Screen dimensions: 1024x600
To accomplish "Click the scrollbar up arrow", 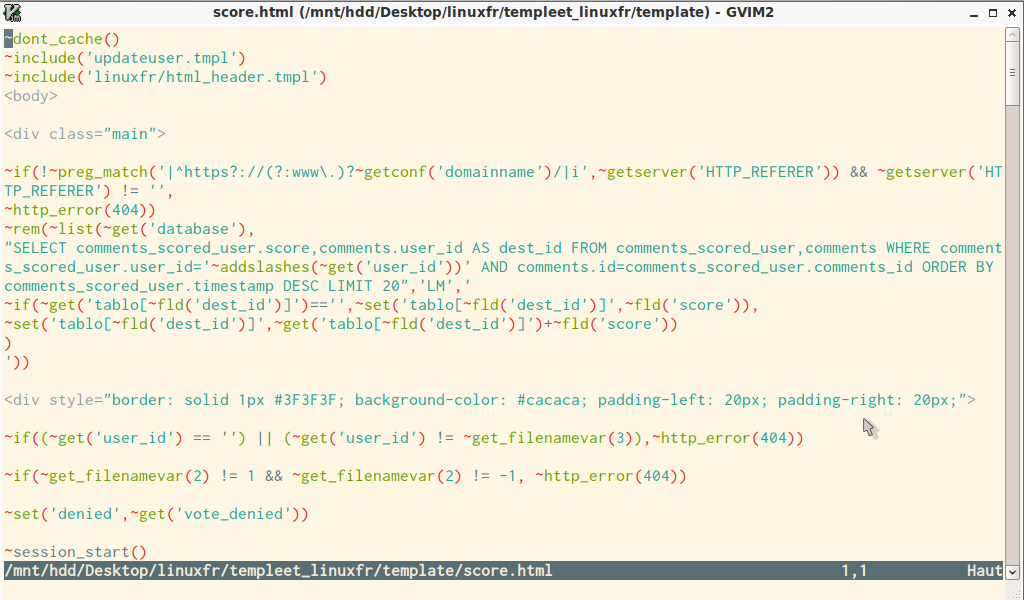I will [x=1014, y=36].
